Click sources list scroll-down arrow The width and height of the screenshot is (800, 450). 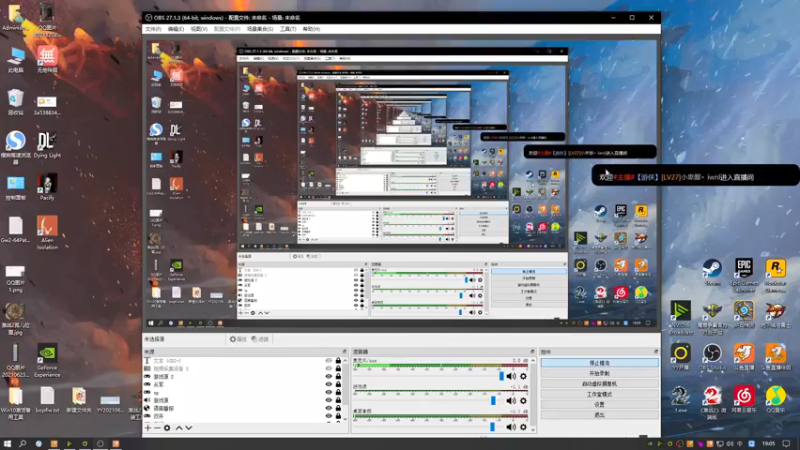click(345, 419)
